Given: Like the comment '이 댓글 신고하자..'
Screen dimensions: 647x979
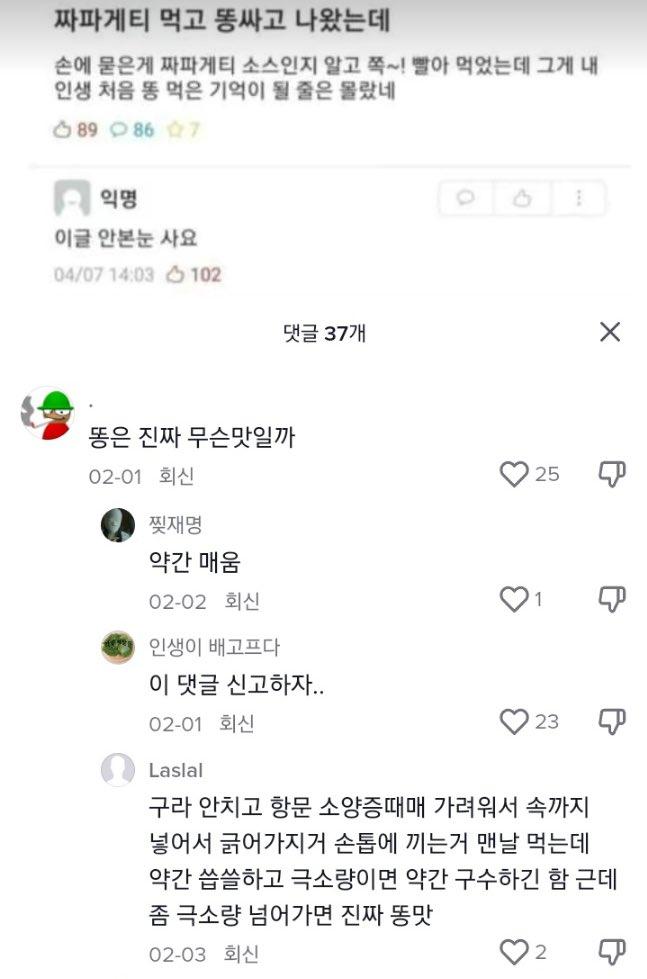Looking at the screenshot, I should tap(513, 721).
